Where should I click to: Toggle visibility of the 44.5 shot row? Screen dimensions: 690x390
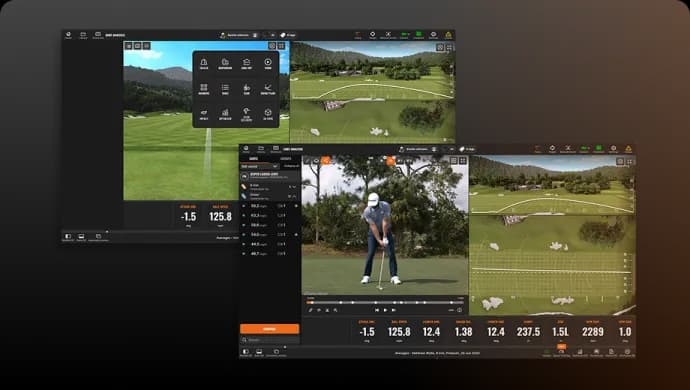click(244, 244)
